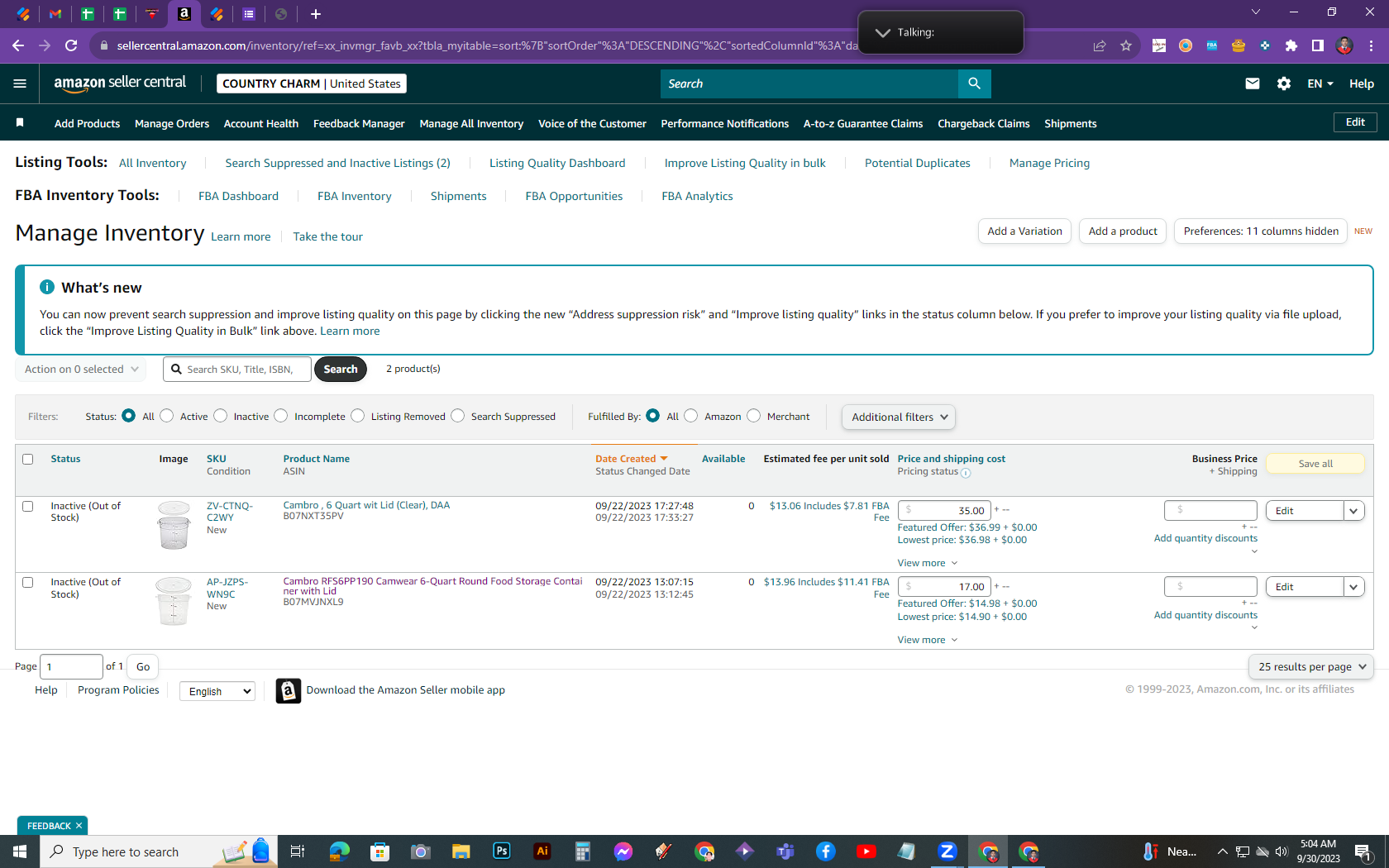Filter by Fulfilled By Merchant
Viewport: 1389px width, 868px height.
click(754, 416)
